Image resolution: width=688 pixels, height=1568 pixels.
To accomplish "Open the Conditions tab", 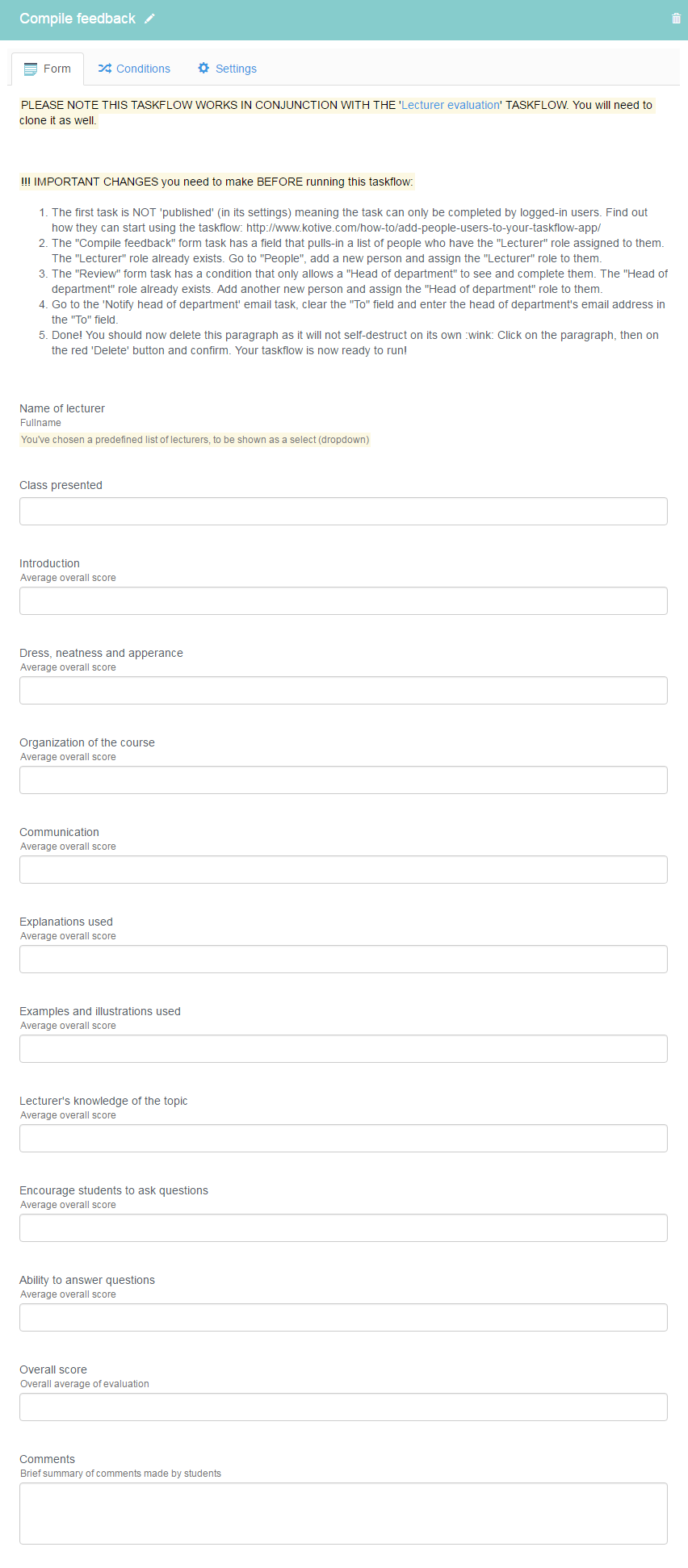I will [134, 69].
